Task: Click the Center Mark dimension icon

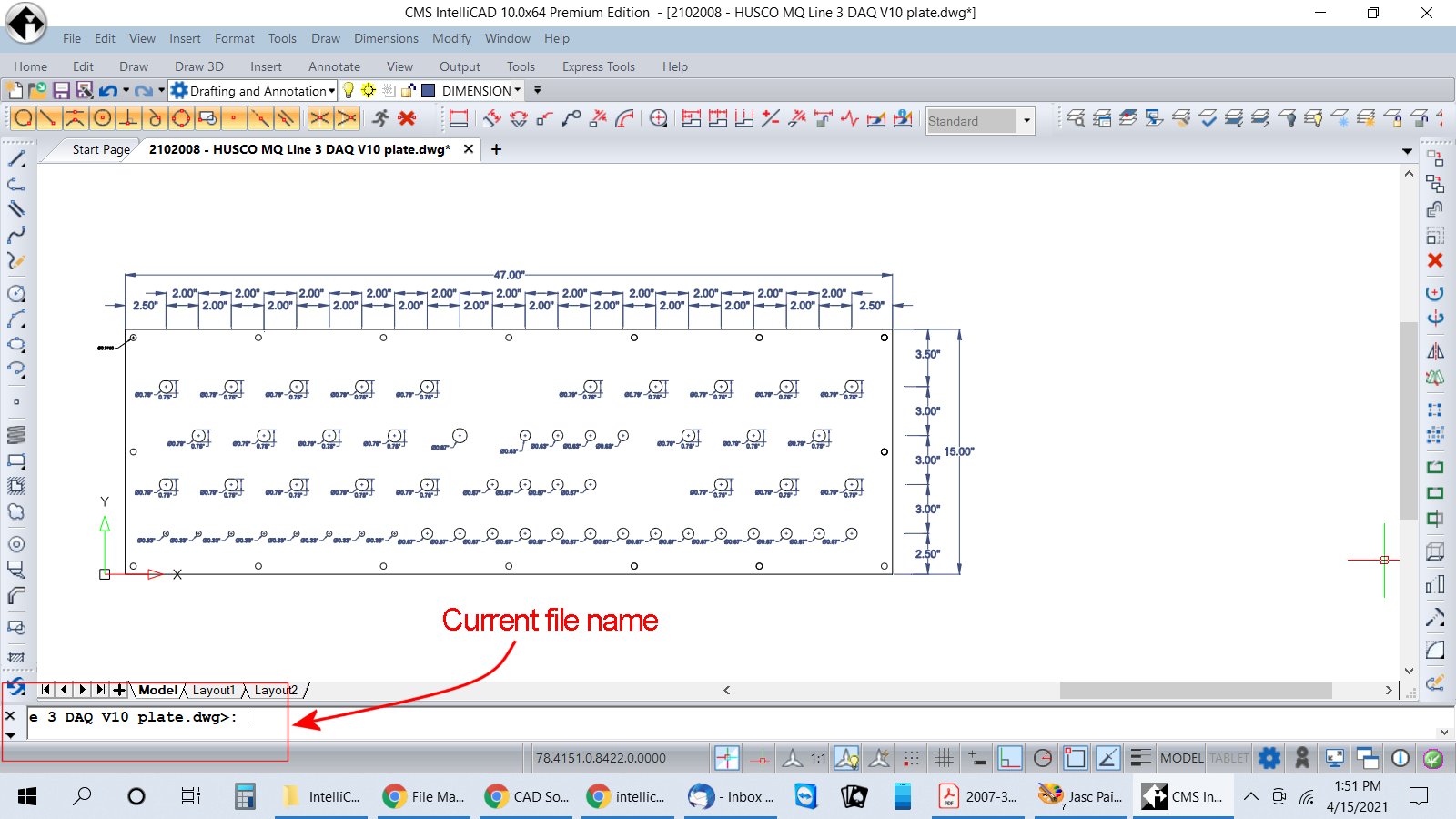Action: point(659,119)
